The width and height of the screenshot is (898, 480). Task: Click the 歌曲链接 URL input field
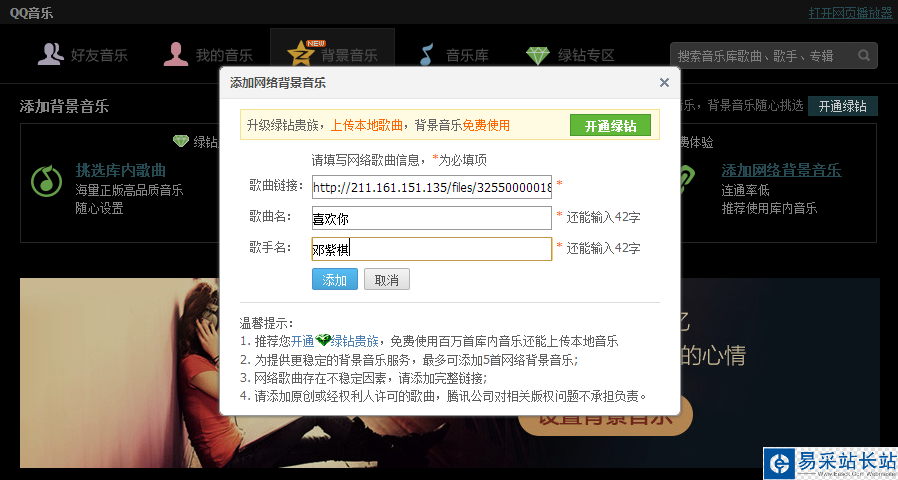[x=432, y=187]
